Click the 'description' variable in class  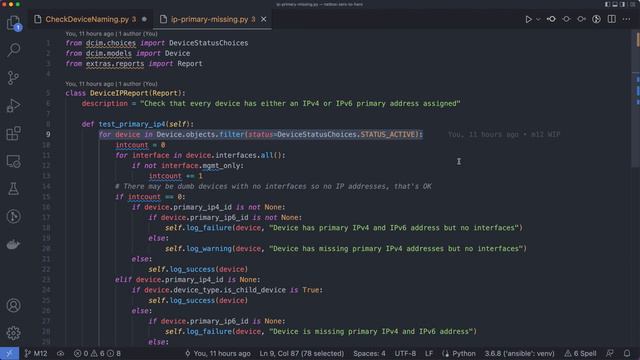click(x=104, y=104)
